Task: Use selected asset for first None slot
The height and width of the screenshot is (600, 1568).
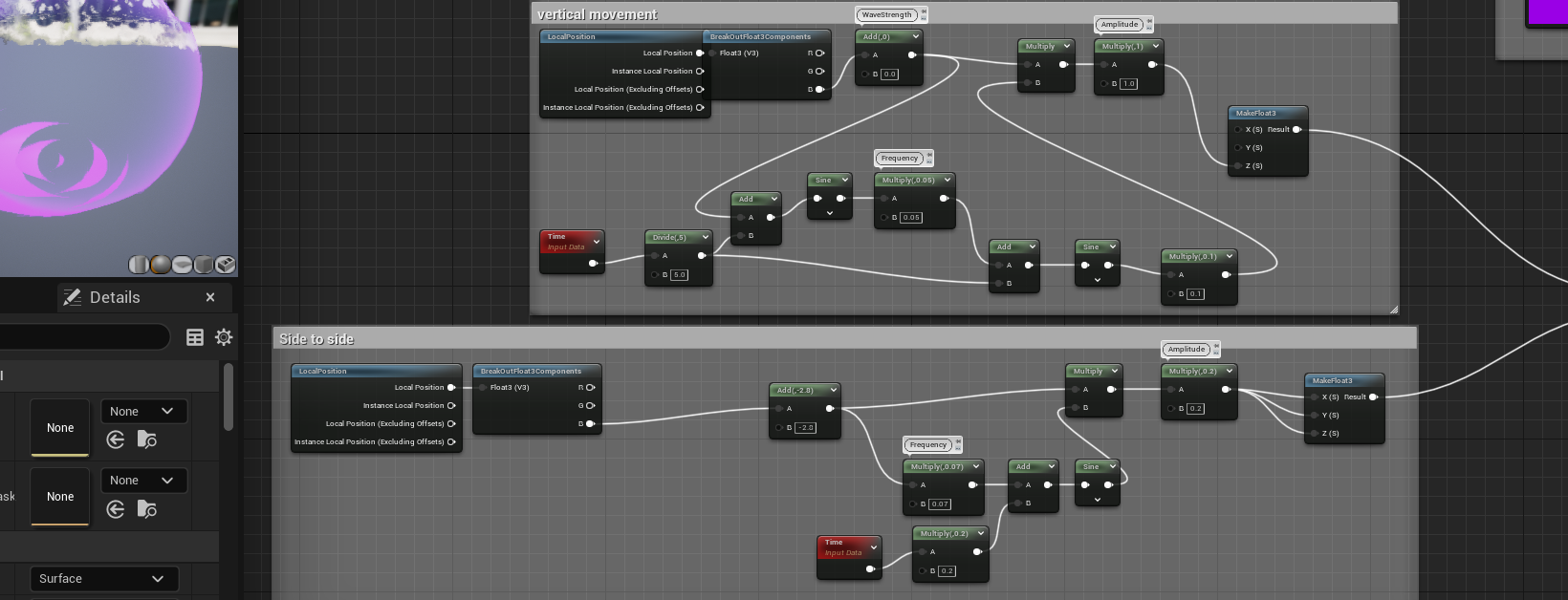Action: [x=116, y=439]
